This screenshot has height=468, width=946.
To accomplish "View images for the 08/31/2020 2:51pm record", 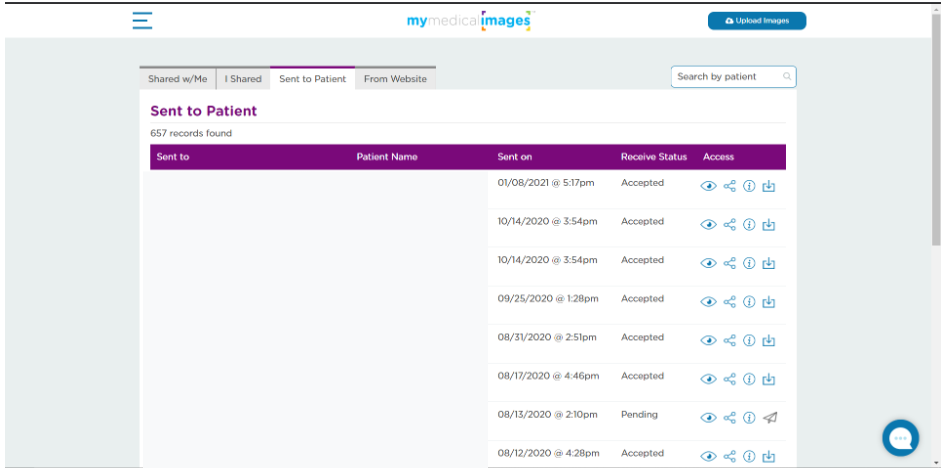I will click(x=708, y=341).
